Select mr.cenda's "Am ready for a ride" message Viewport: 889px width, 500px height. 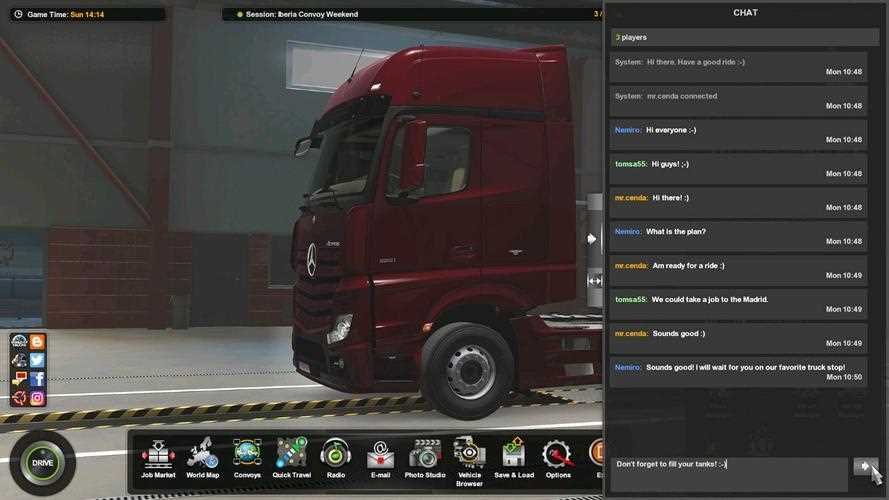(738, 270)
